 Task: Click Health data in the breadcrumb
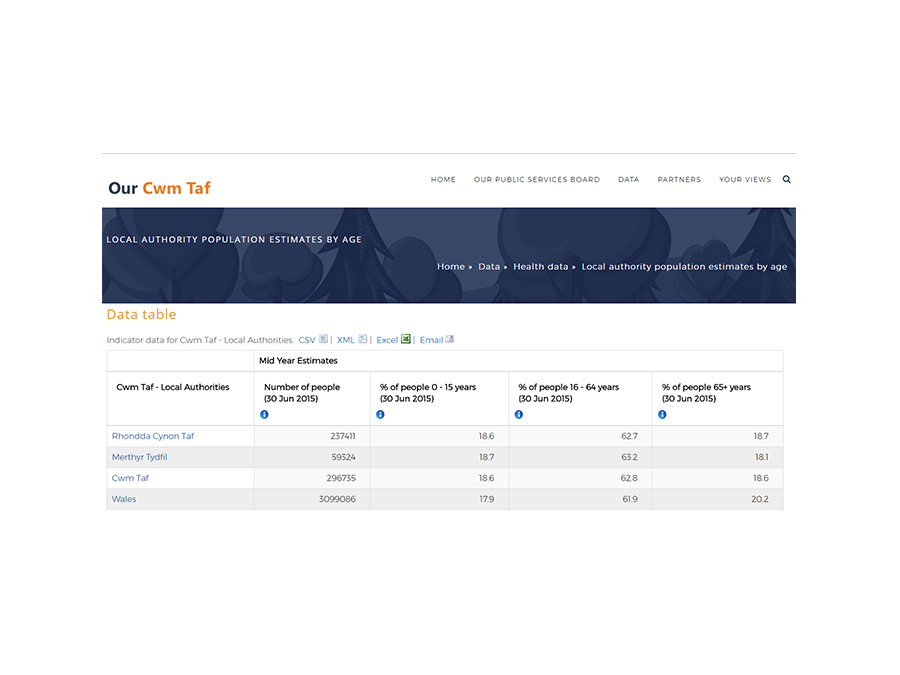[540, 267]
